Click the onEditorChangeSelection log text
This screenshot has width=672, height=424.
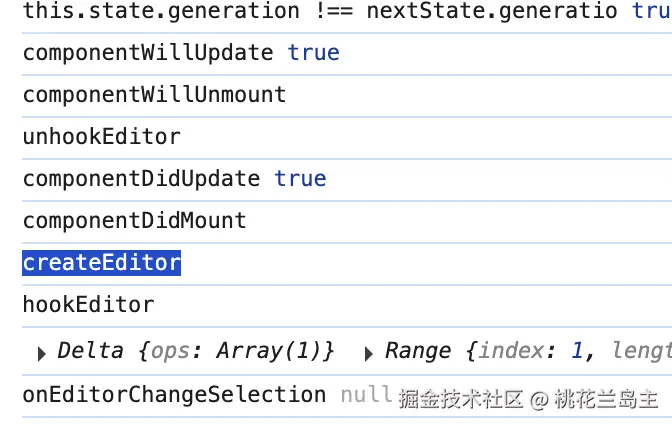(x=174, y=395)
